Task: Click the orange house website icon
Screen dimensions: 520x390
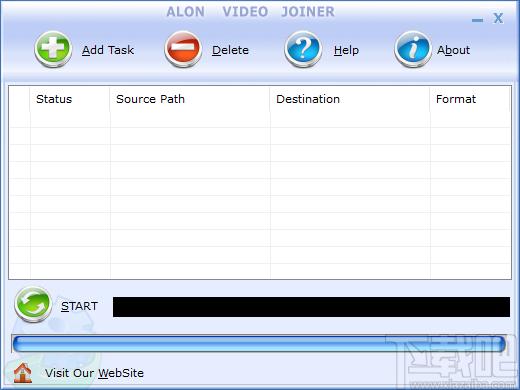Action: [x=23, y=373]
